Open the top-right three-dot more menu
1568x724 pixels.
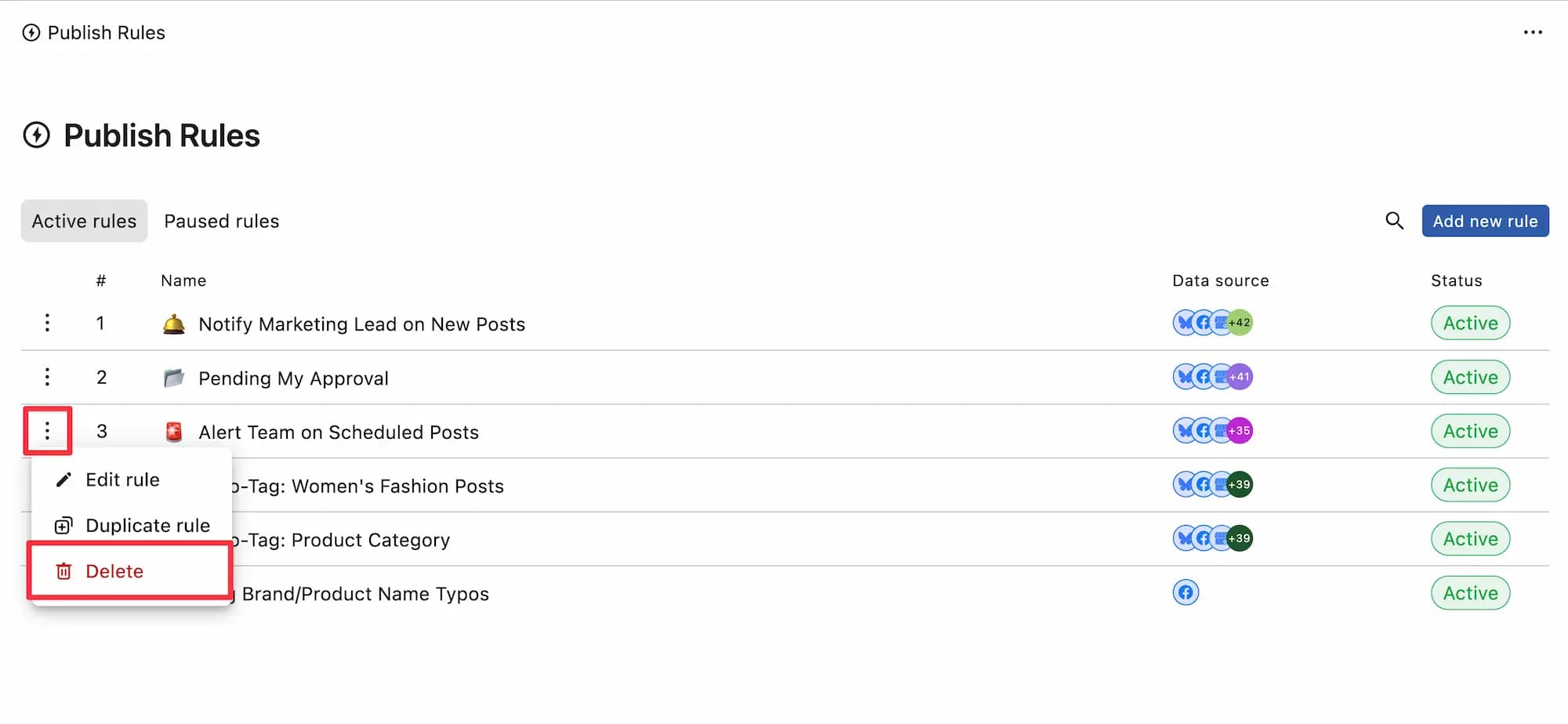coord(1533,32)
